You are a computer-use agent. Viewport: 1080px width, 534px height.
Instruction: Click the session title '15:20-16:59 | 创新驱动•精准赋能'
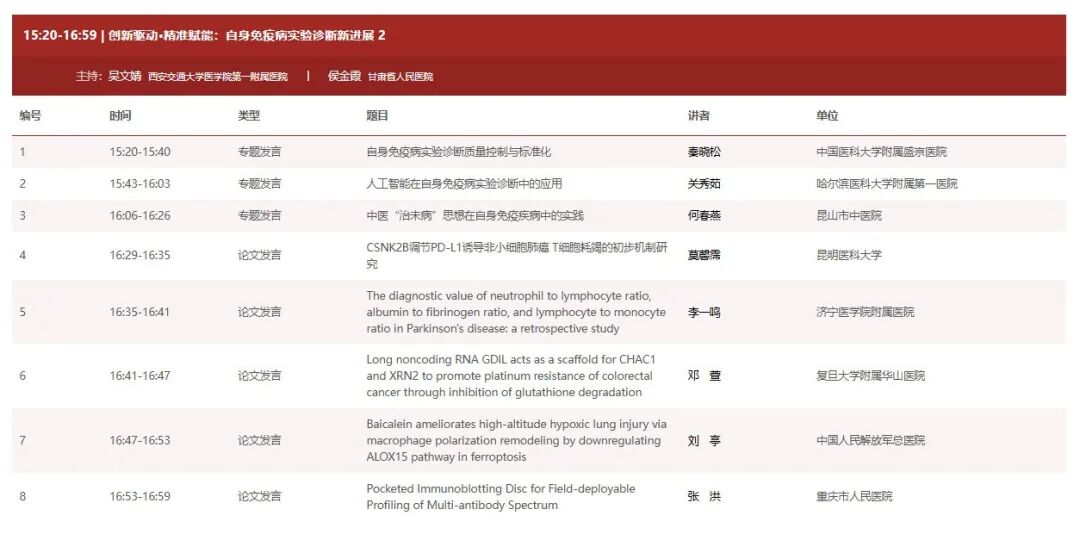(x=204, y=35)
